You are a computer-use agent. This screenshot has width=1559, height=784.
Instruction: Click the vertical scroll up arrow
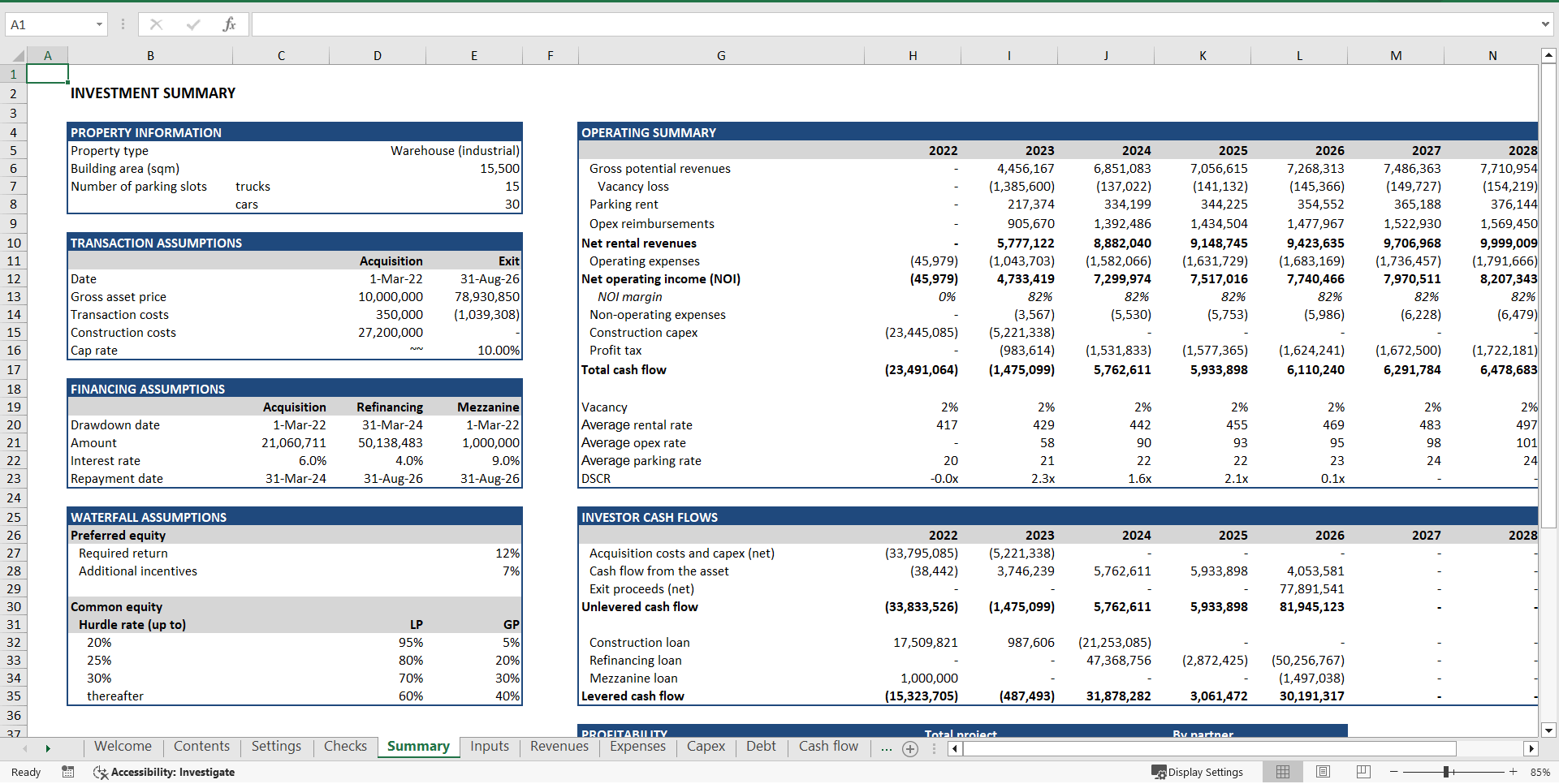[x=1548, y=55]
